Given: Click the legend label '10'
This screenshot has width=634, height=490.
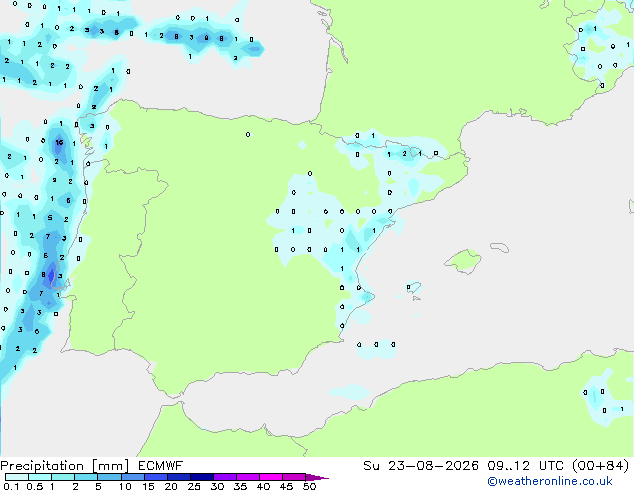Looking at the screenshot, I should (125, 486).
